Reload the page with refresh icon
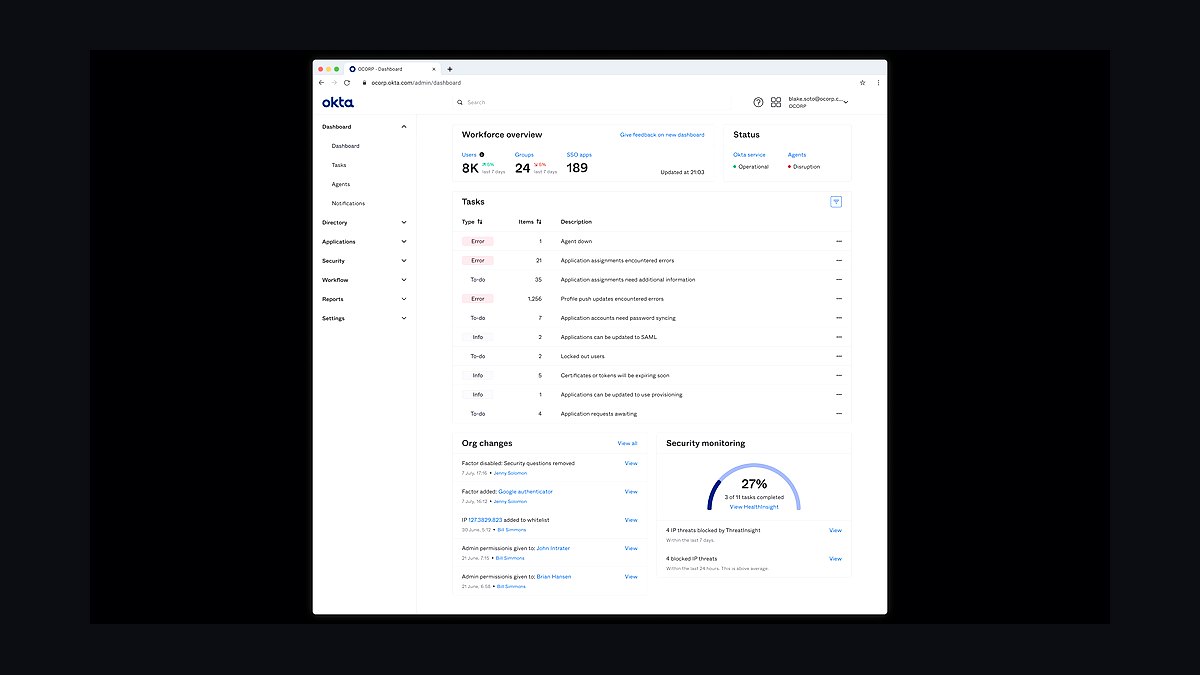Image resolution: width=1200 pixels, height=675 pixels. click(x=347, y=82)
